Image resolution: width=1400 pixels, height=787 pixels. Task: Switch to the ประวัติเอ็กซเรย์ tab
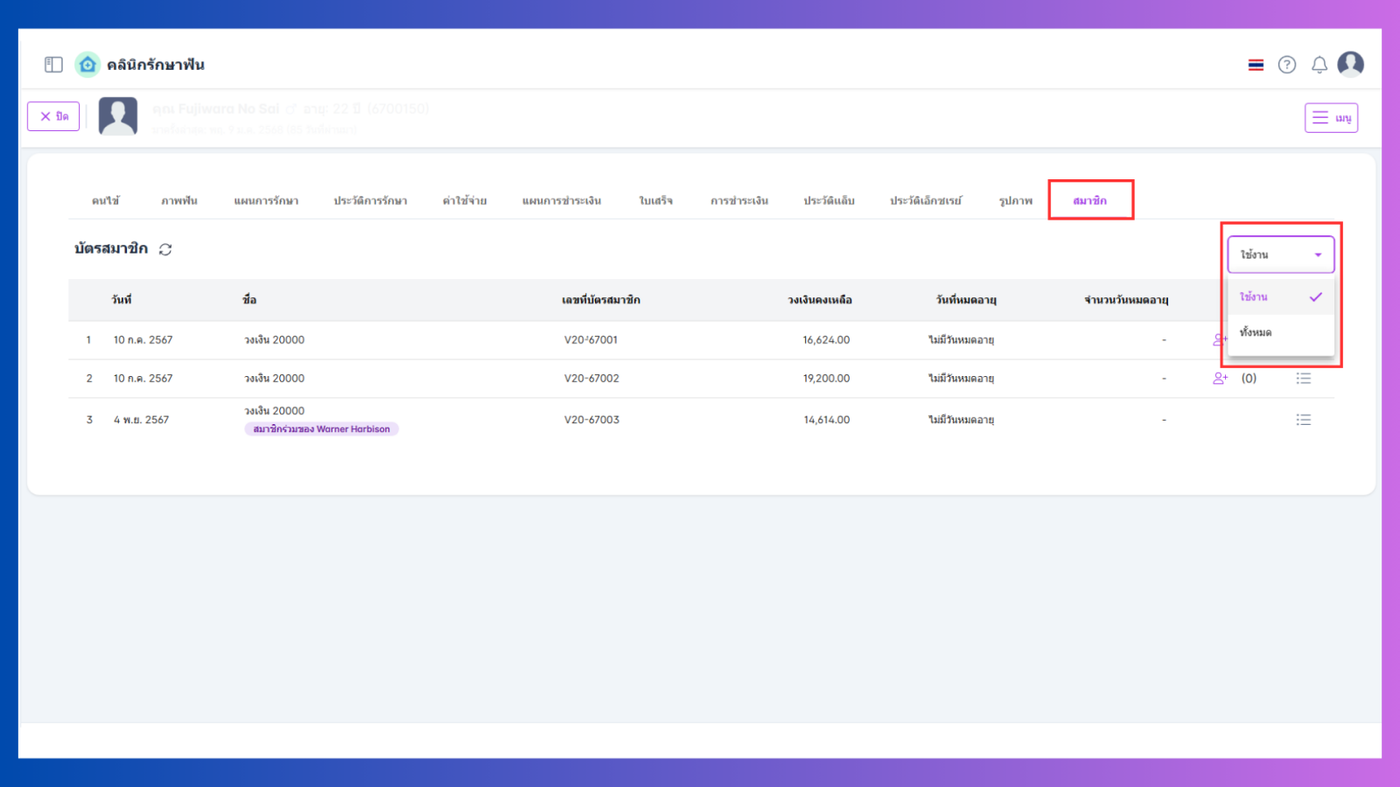(926, 201)
